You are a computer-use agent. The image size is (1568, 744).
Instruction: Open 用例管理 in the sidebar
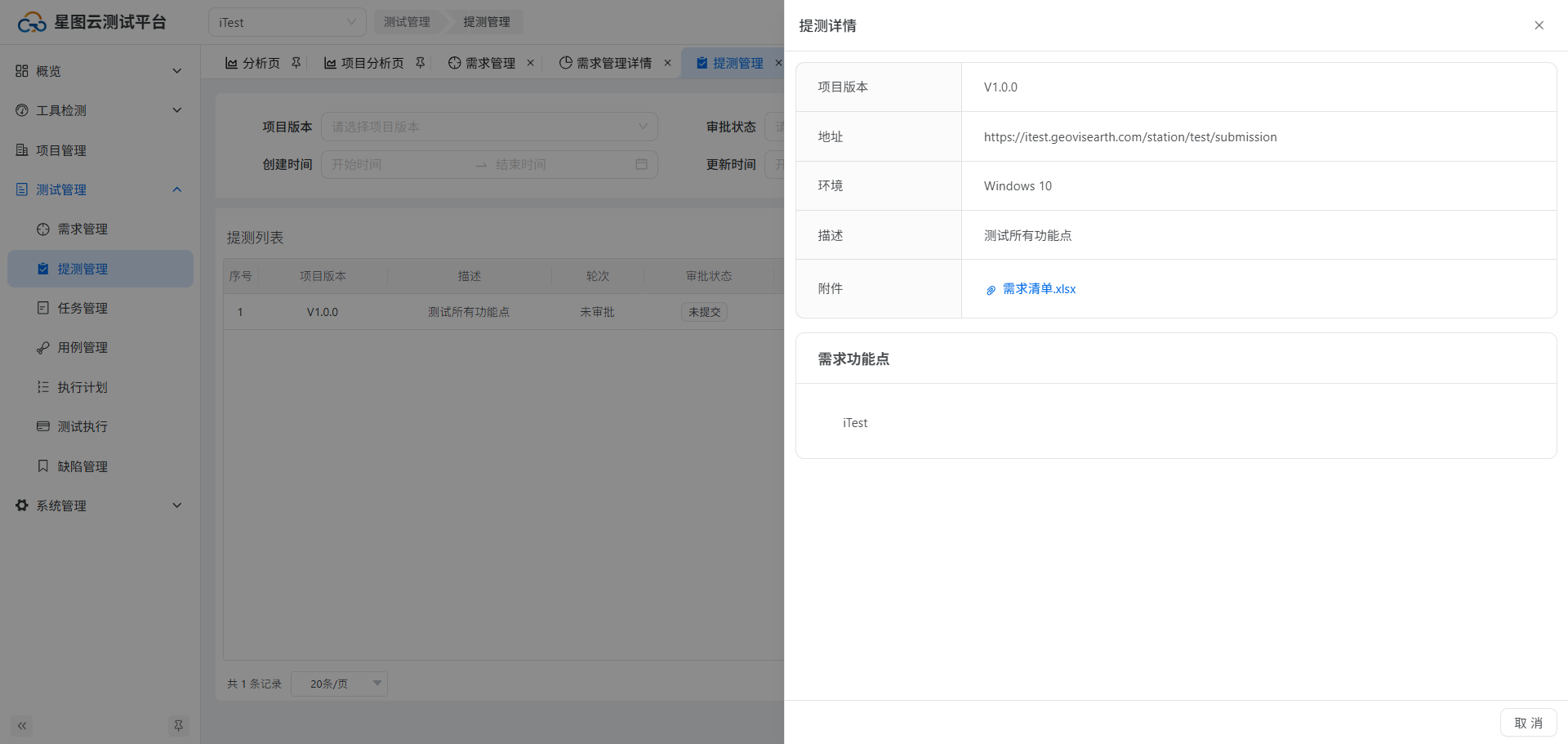click(82, 347)
